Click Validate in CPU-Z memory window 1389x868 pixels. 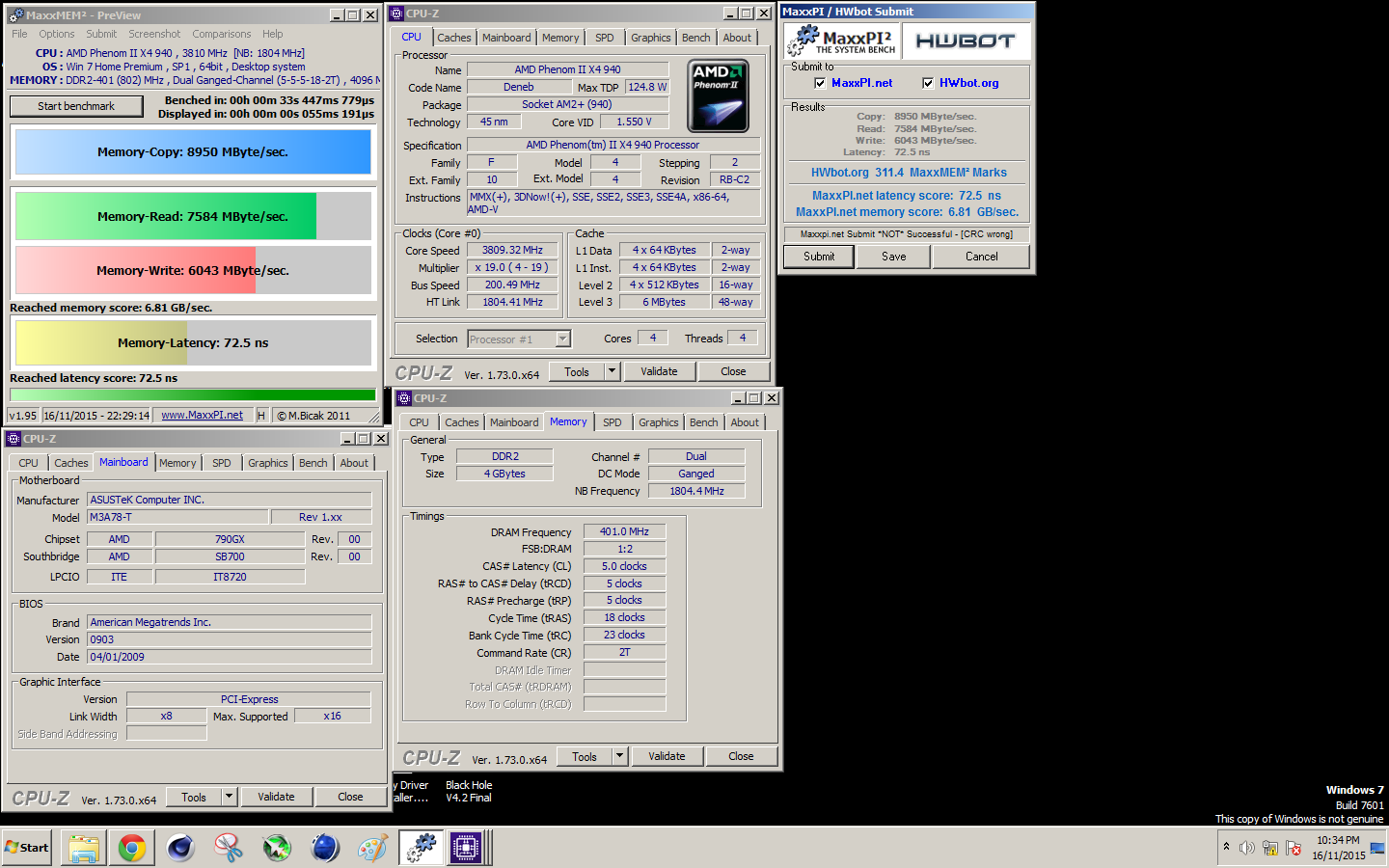(x=667, y=756)
